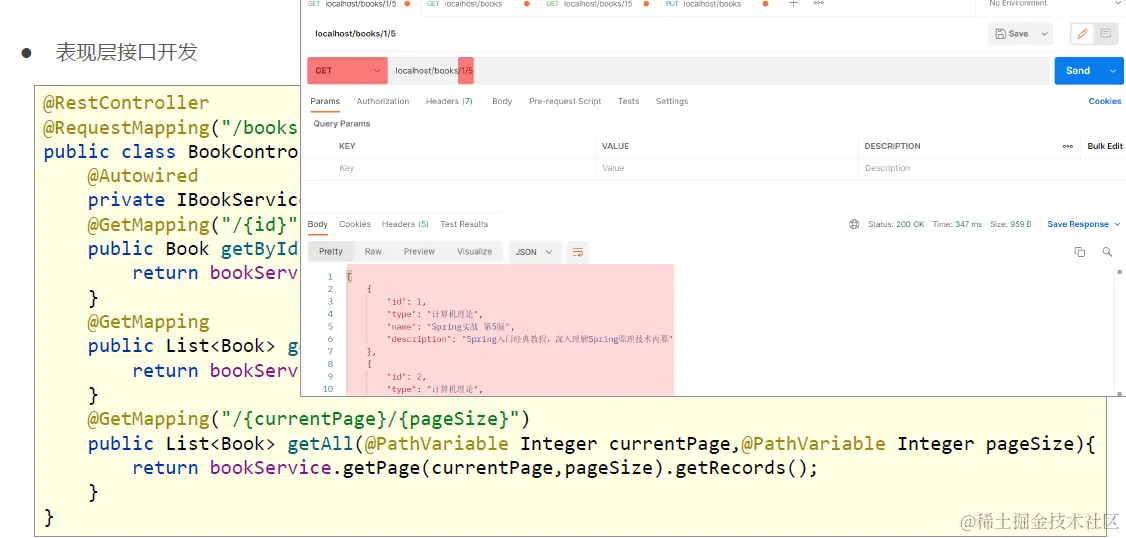
Task: Open the request Settings tab
Action: pos(671,101)
